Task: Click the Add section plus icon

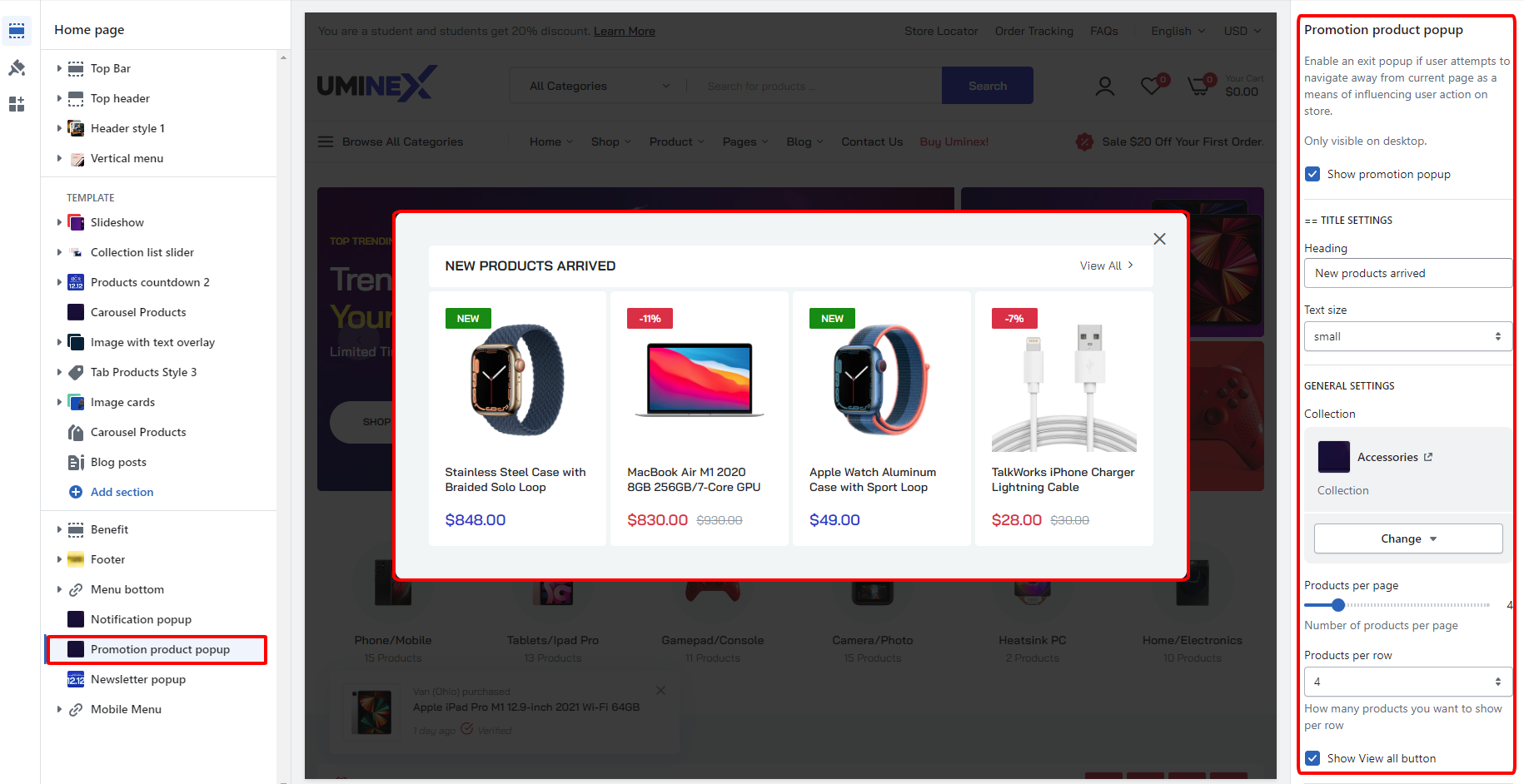Action: pos(76,492)
